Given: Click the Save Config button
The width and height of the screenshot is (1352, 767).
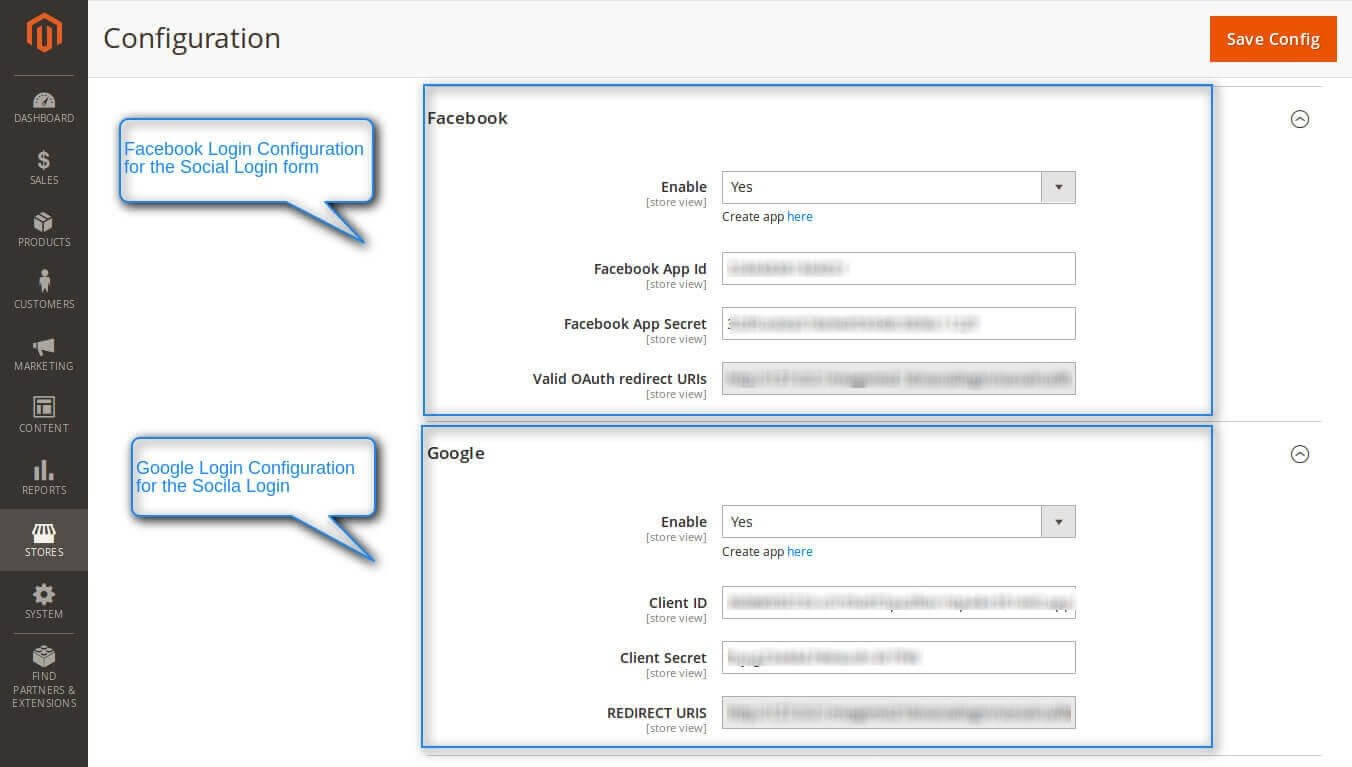Looking at the screenshot, I should (x=1273, y=39).
